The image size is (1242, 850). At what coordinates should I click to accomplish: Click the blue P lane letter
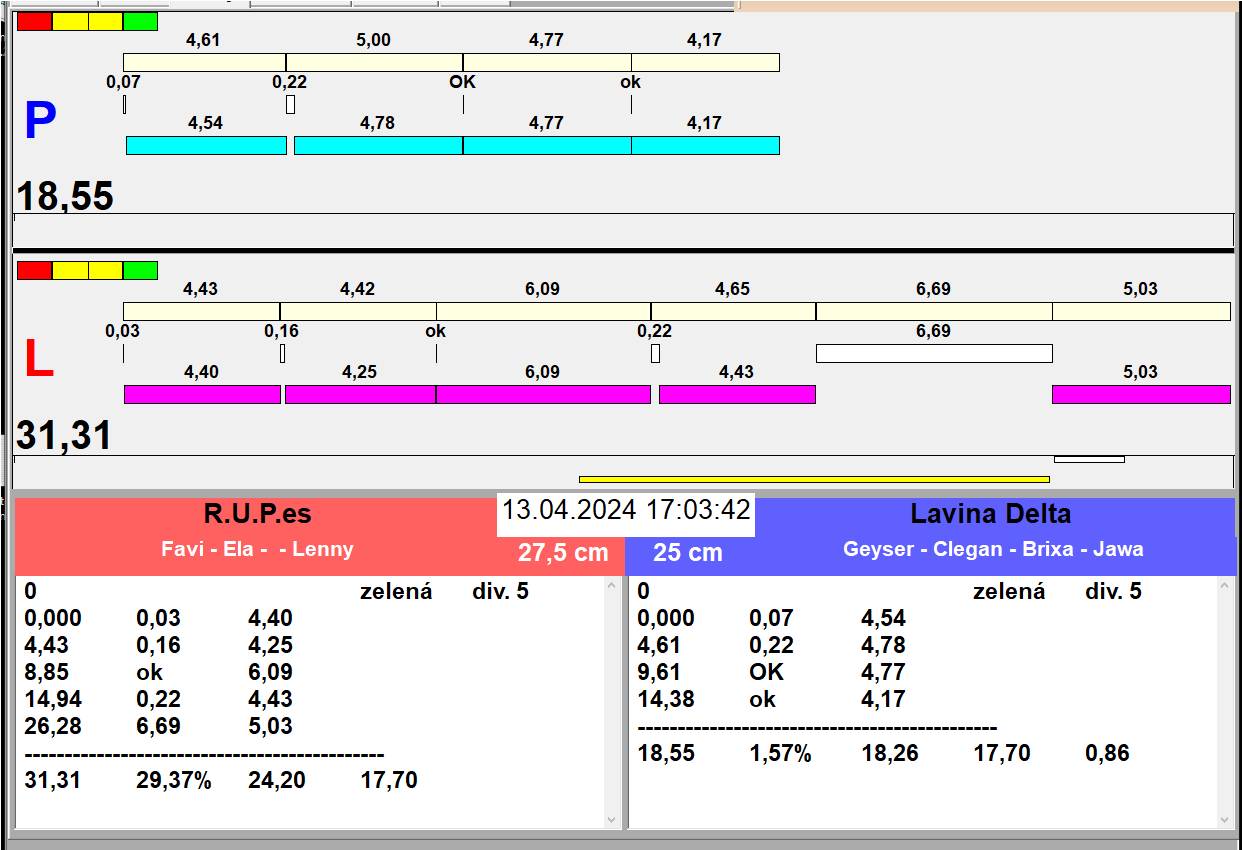click(x=39, y=122)
